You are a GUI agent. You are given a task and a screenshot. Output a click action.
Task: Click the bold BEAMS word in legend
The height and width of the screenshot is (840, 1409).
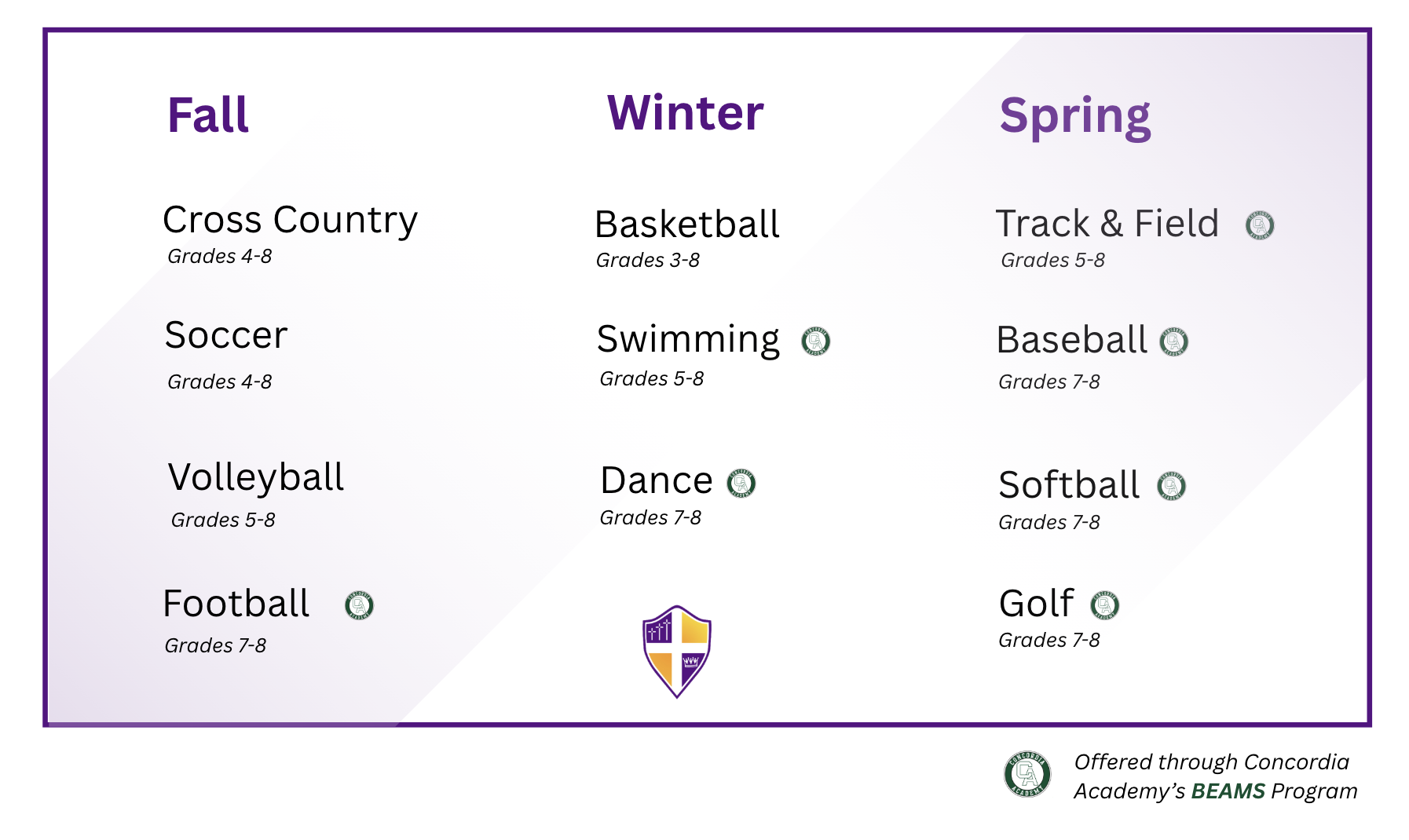(x=1228, y=791)
